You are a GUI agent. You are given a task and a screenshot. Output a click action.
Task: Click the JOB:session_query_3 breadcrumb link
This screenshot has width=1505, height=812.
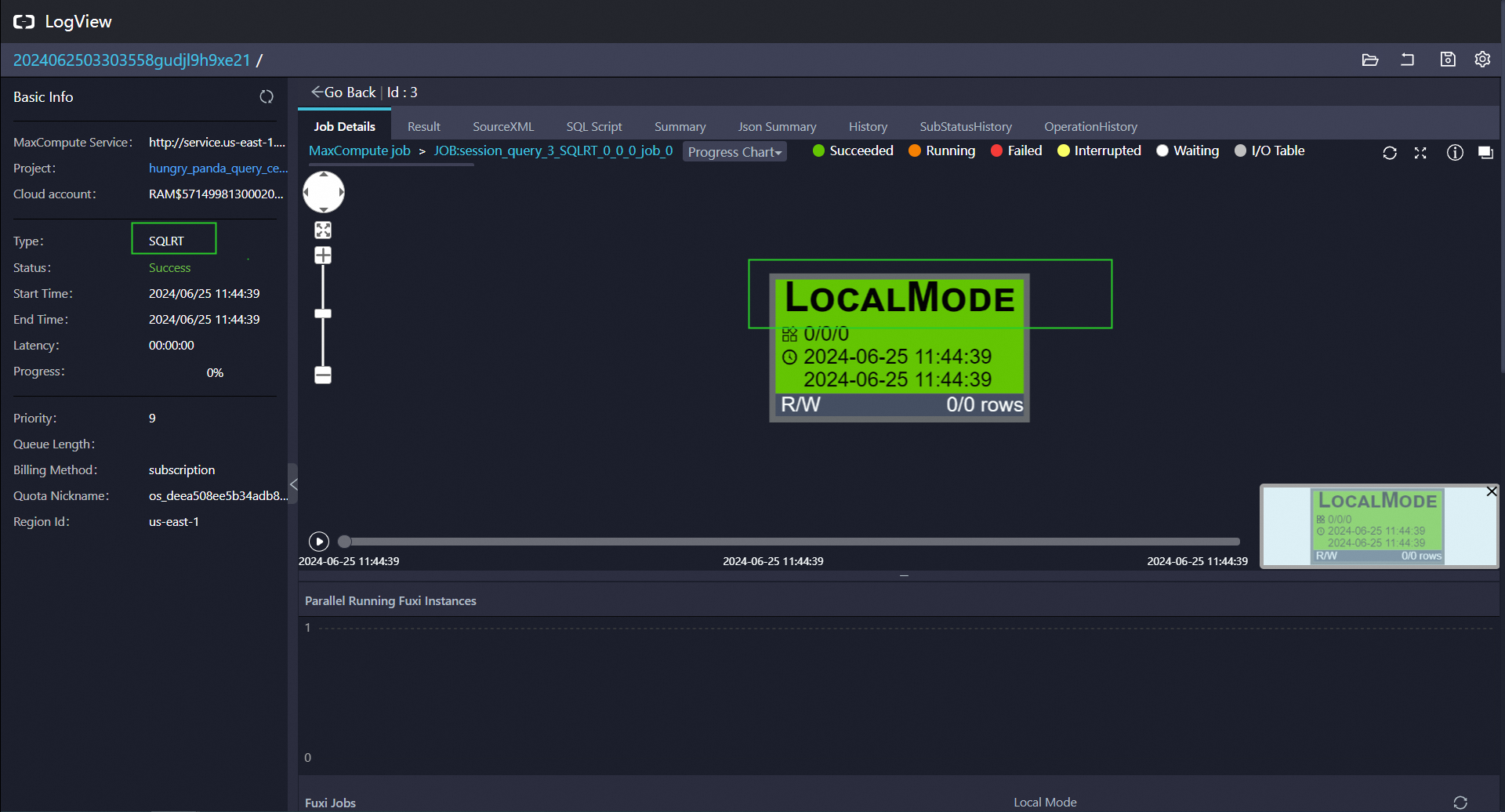pos(553,150)
